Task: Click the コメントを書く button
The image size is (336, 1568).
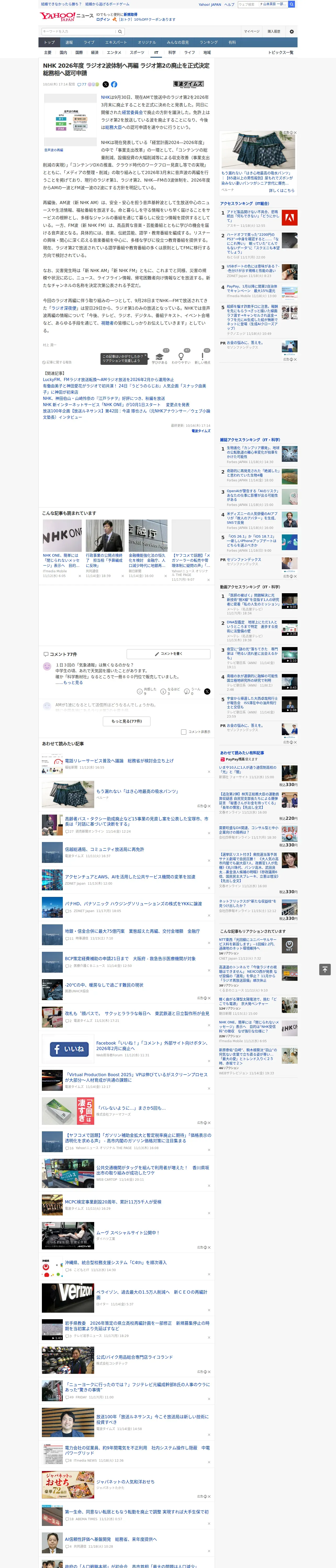Action: pyautogui.click(x=169, y=654)
